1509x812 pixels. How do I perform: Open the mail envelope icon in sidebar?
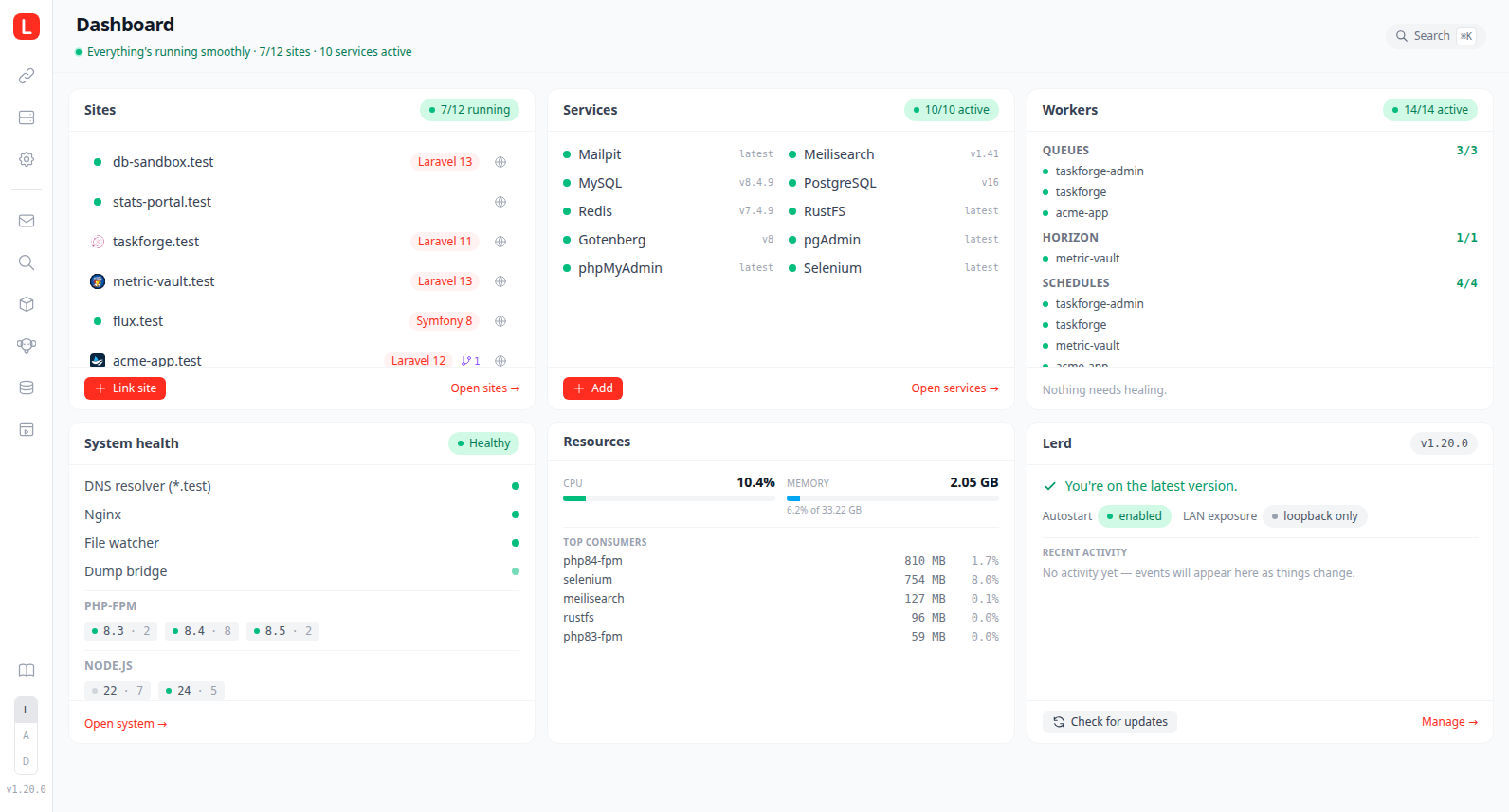[27, 221]
